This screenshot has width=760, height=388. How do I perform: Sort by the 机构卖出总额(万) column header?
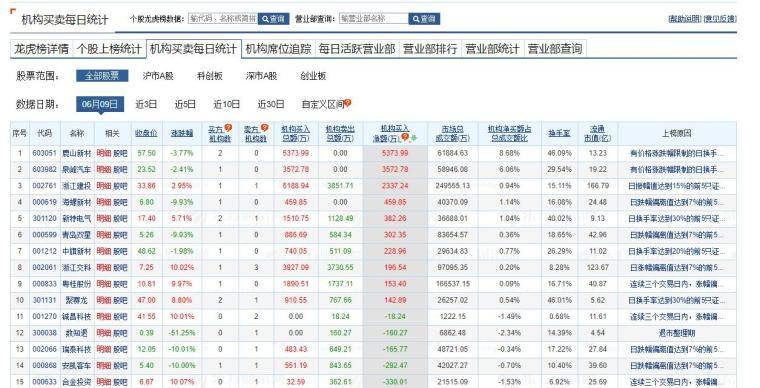coord(340,134)
